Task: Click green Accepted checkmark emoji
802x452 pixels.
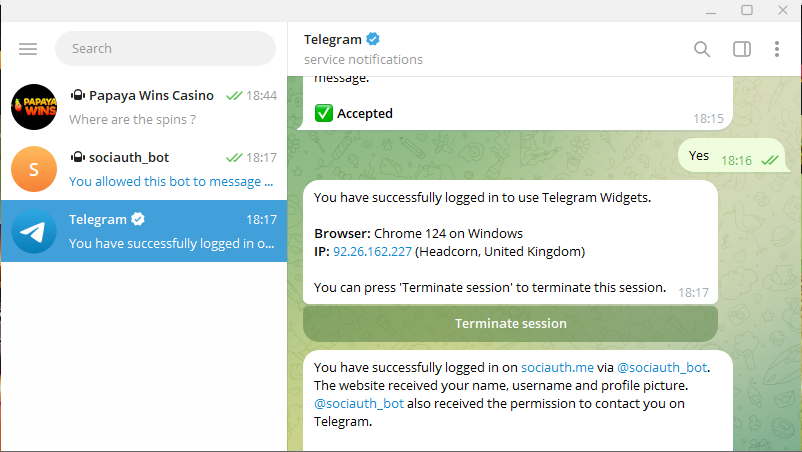Action: pyautogui.click(x=323, y=113)
